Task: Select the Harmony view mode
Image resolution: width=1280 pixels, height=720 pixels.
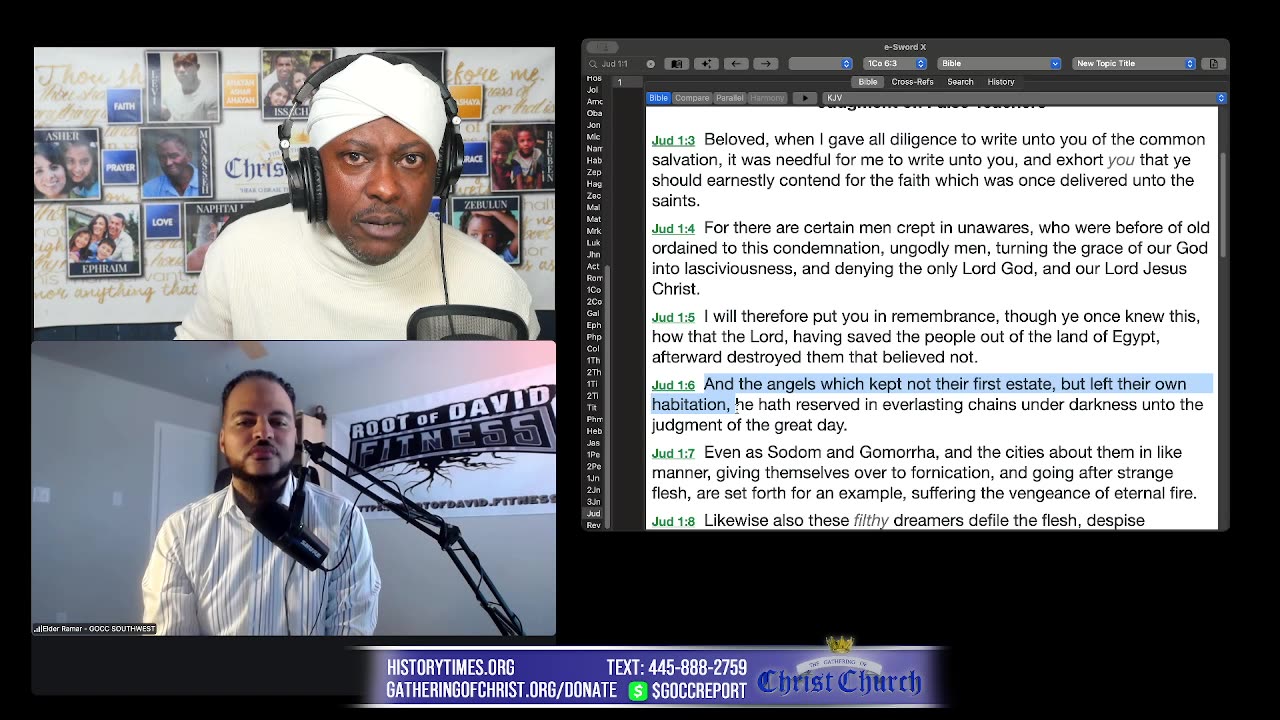Action: click(767, 98)
